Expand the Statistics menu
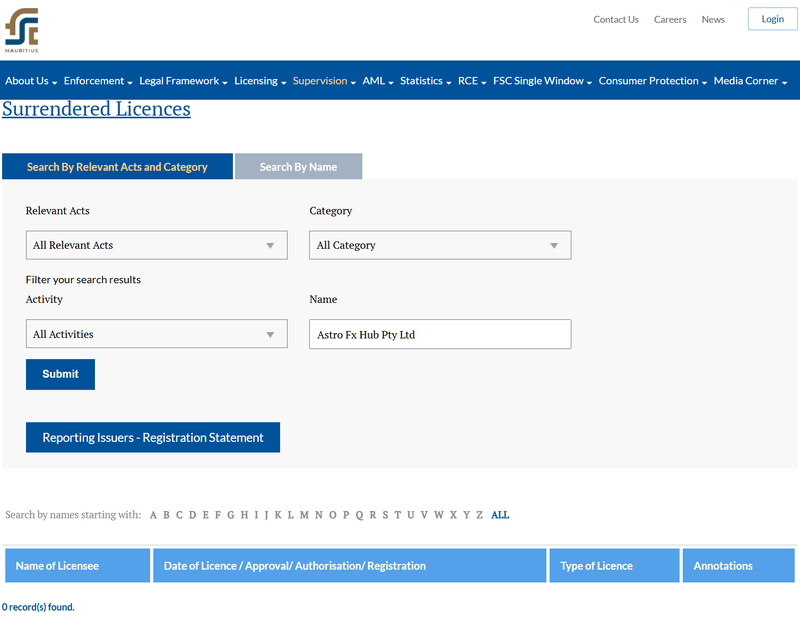 (426, 81)
